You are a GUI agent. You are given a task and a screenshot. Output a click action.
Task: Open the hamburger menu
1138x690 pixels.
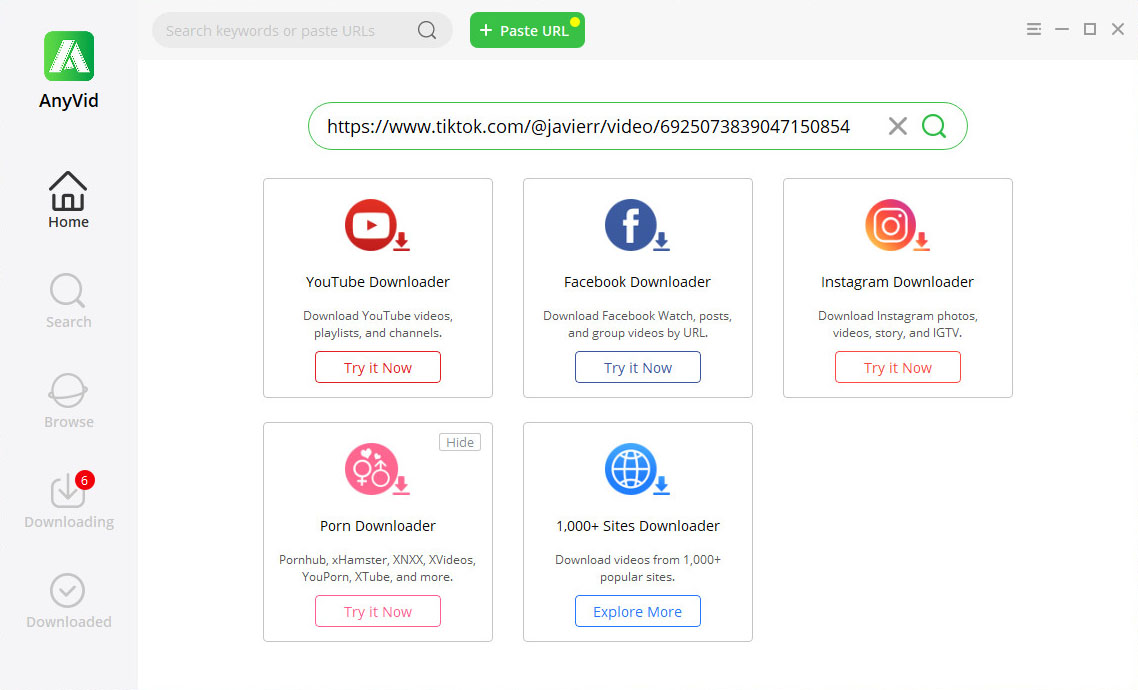(x=1033, y=29)
